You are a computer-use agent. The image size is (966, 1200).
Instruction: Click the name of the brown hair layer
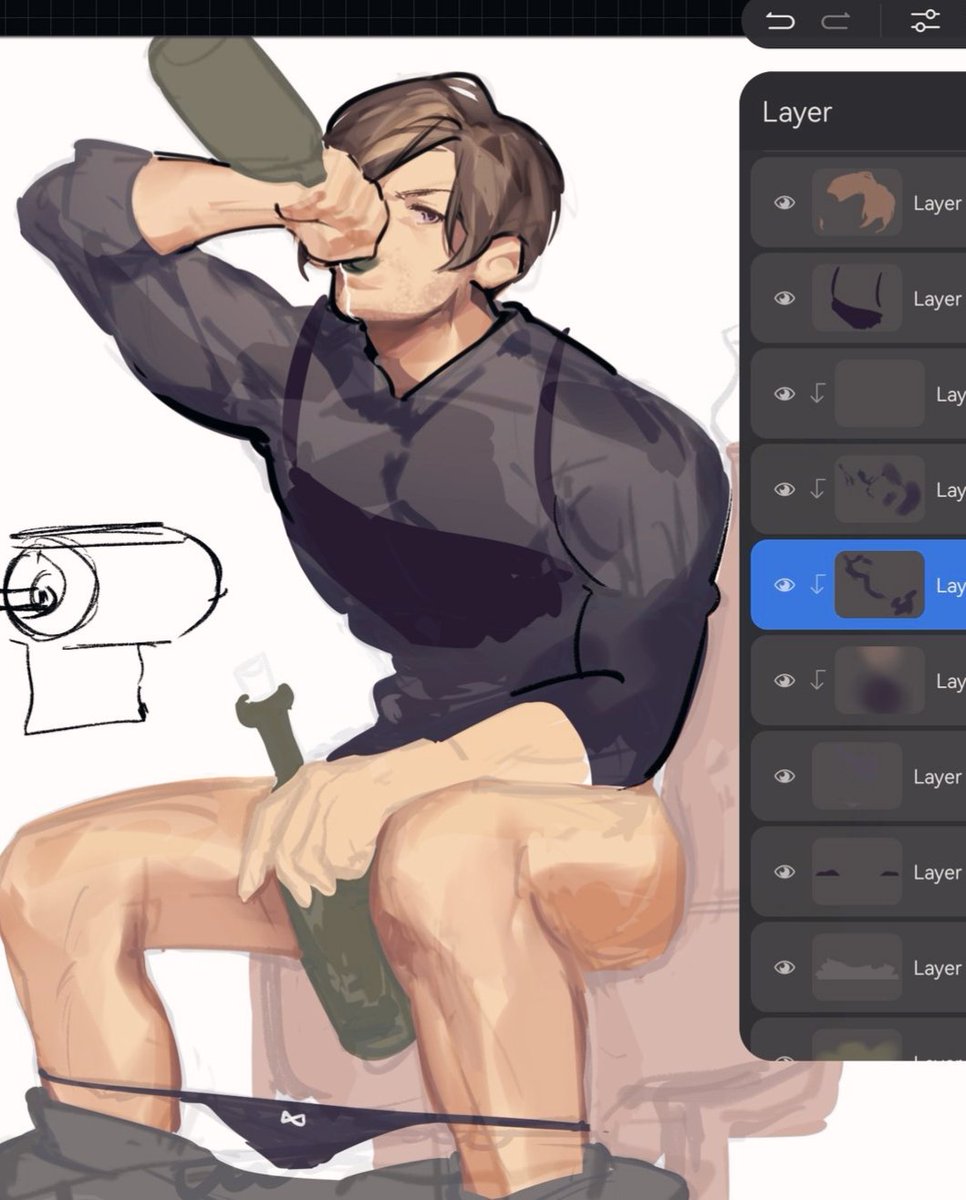[938, 203]
